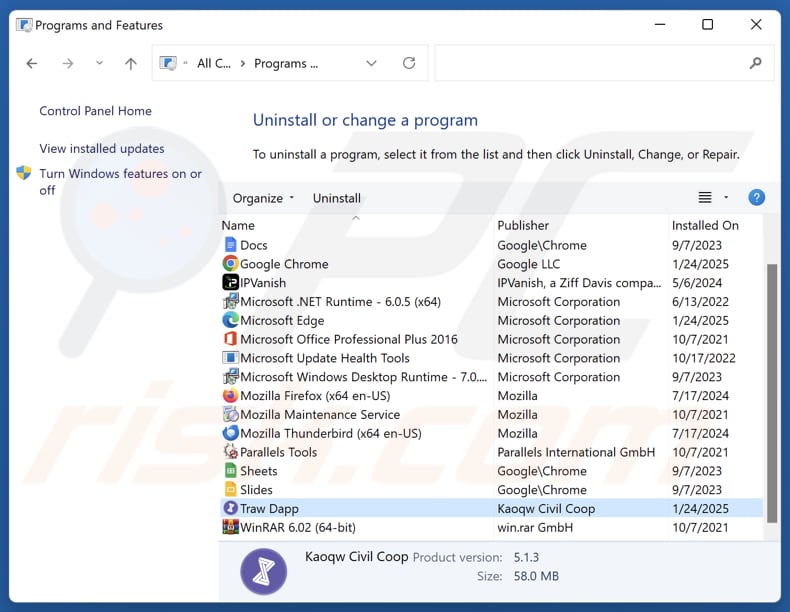The width and height of the screenshot is (790, 612).
Task: Click win.rar GmbH publisher cell
Action: tap(535, 527)
